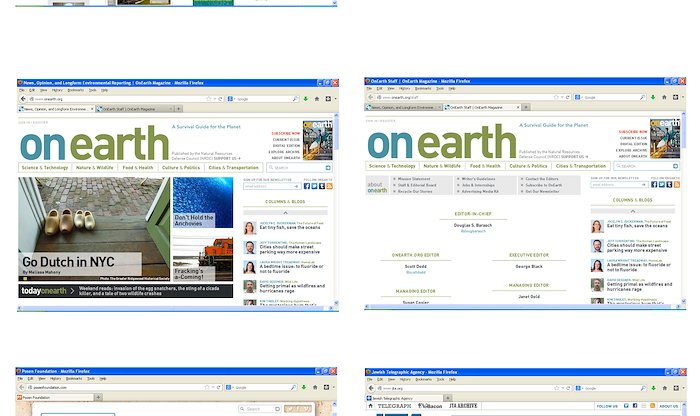The width and height of the screenshot is (700, 416).
Task: Click JTA Archive link in Jewish Telegraphic window
Action: click(x=463, y=406)
